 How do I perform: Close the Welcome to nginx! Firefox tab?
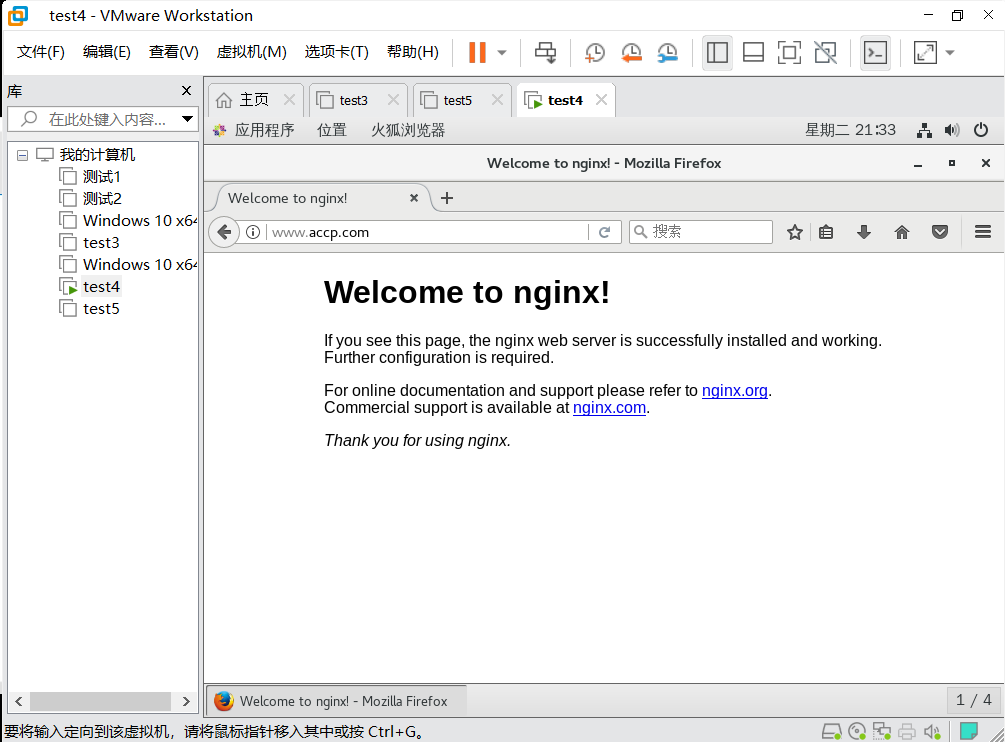point(414,198)
